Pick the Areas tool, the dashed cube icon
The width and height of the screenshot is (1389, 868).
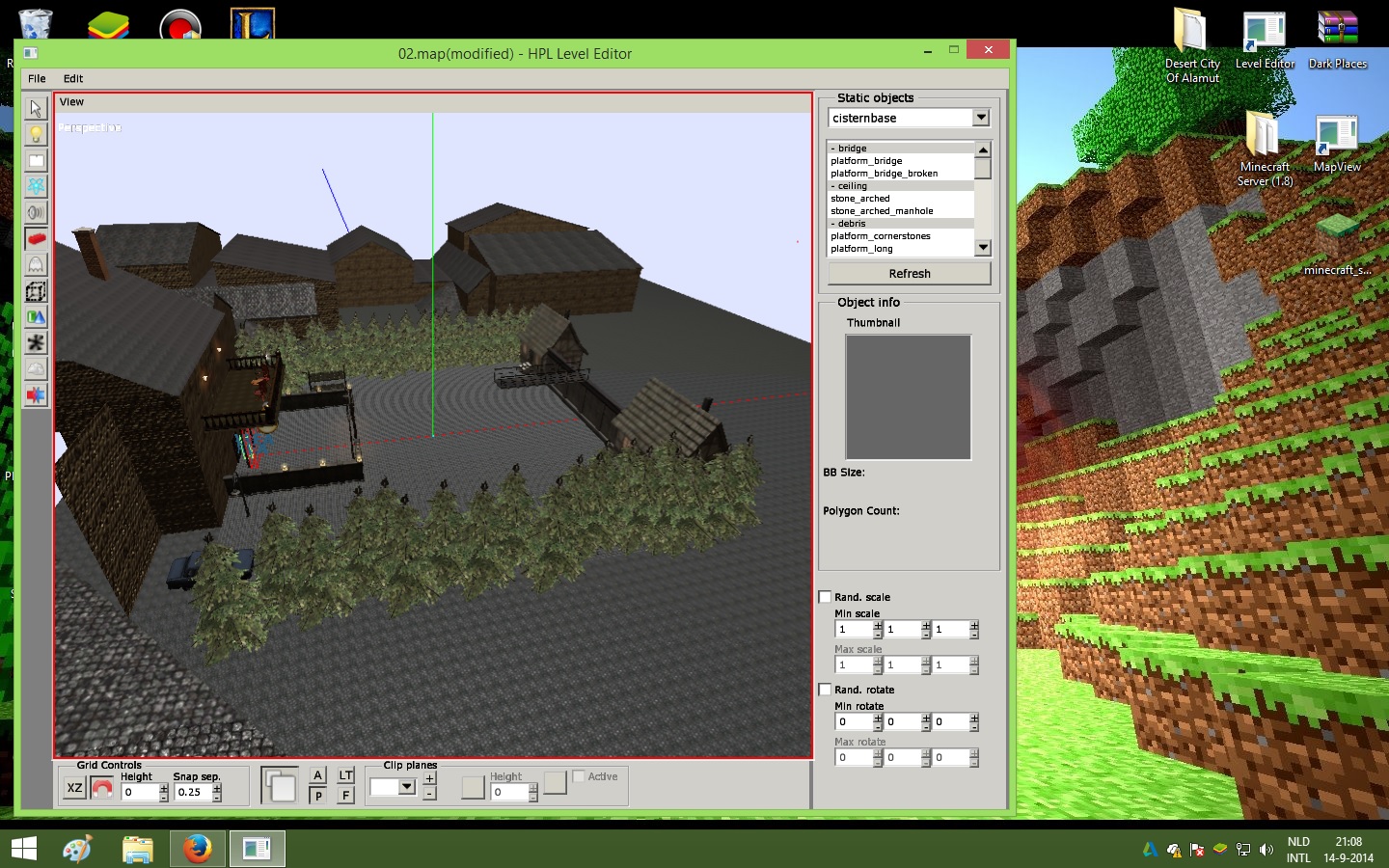click(x=36, y=290)
